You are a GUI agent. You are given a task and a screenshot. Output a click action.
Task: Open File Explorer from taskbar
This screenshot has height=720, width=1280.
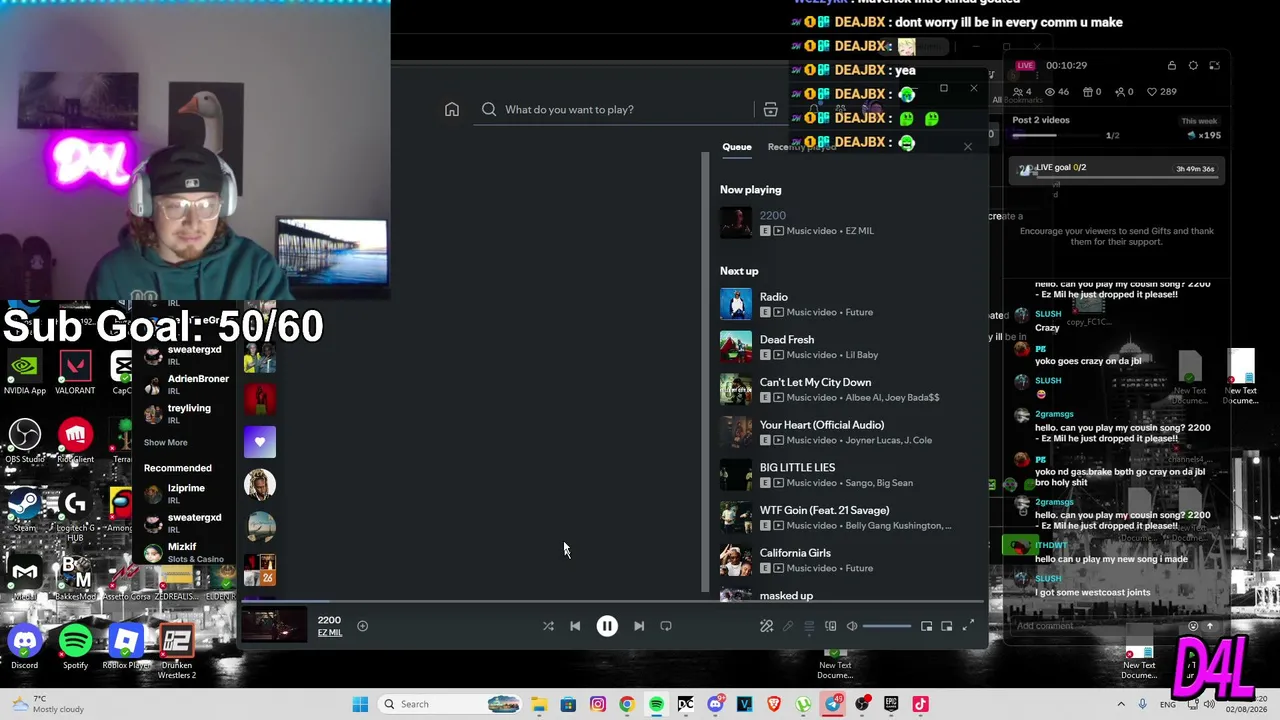click(x=539, y=704)
